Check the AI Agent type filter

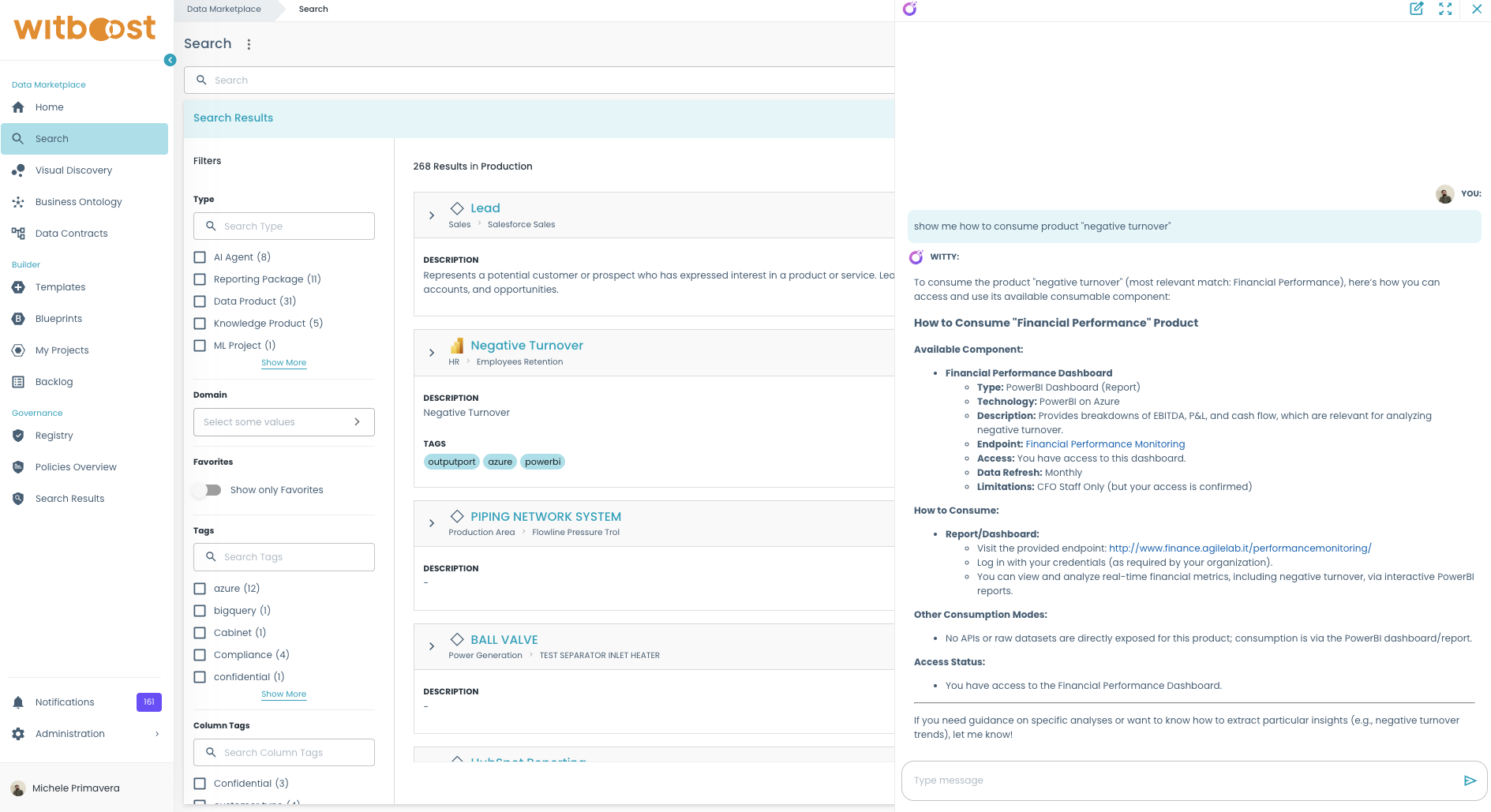point(200,257)
